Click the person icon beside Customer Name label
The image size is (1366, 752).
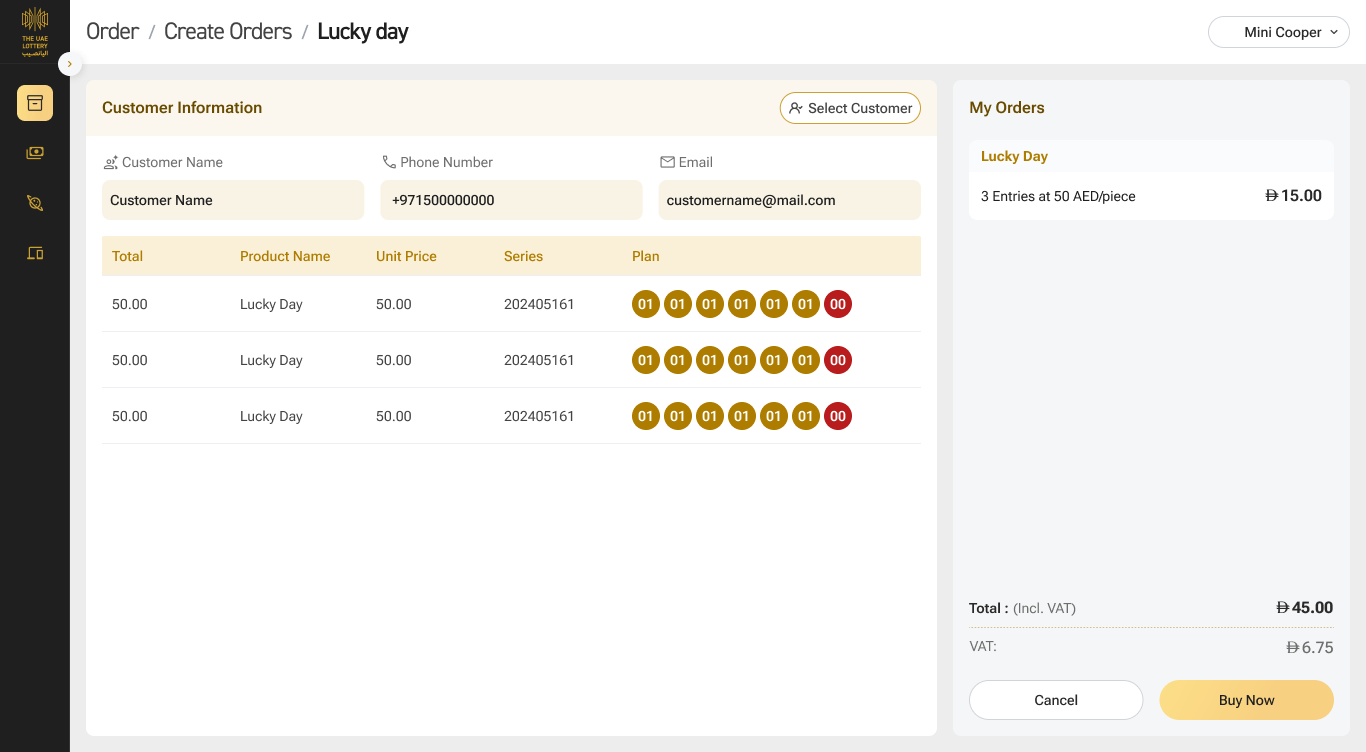(x=110, y=162)
